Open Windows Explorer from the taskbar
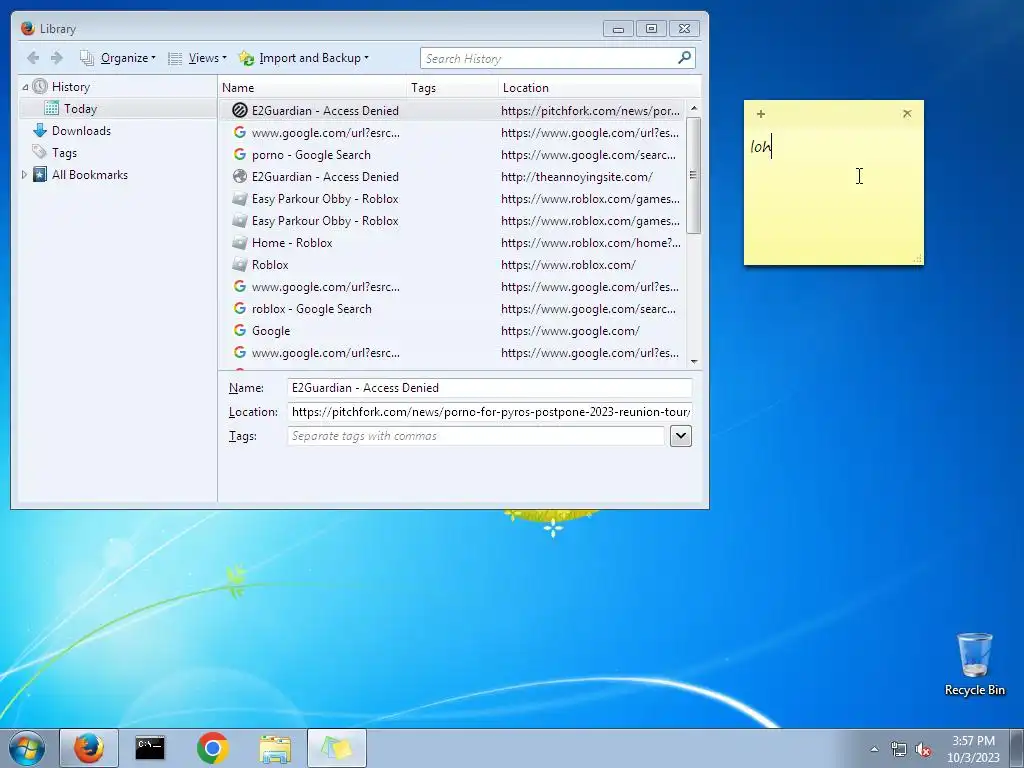1024x768 pixels. click(275, 748)
